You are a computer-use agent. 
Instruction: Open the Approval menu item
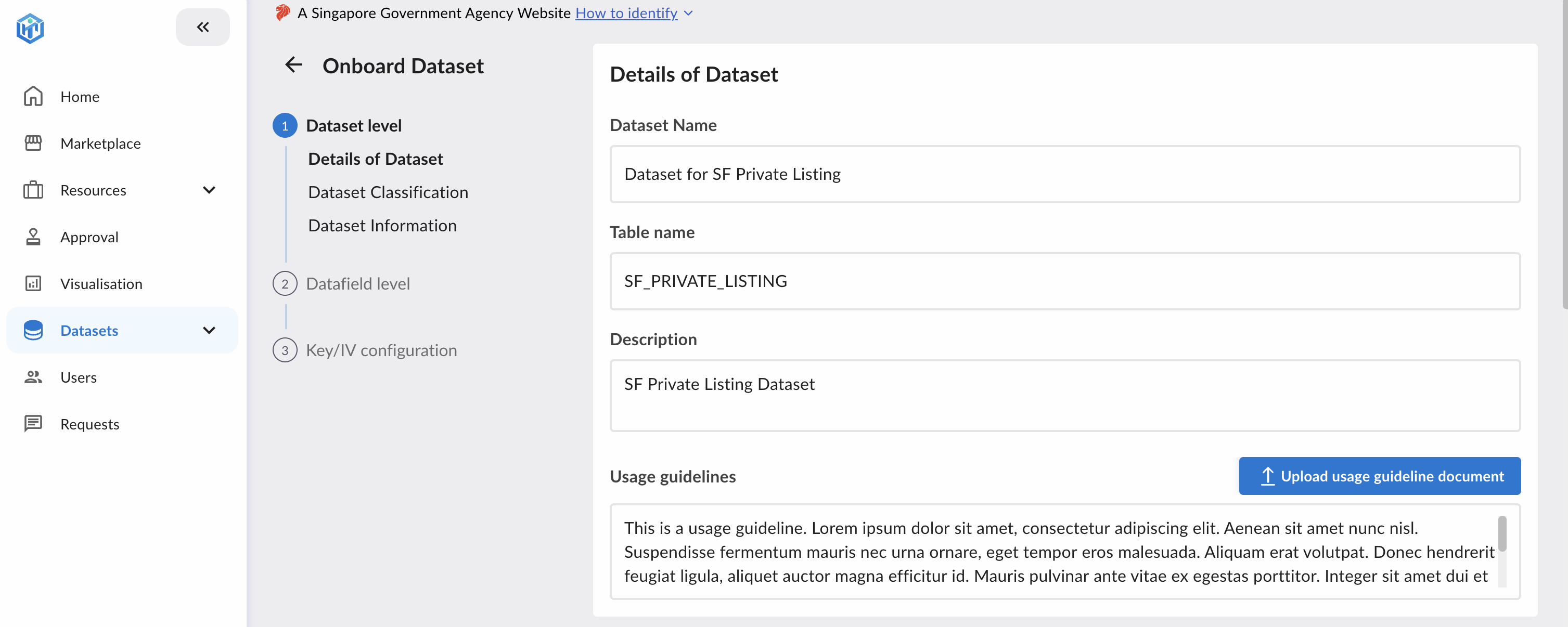click(122, 237)
